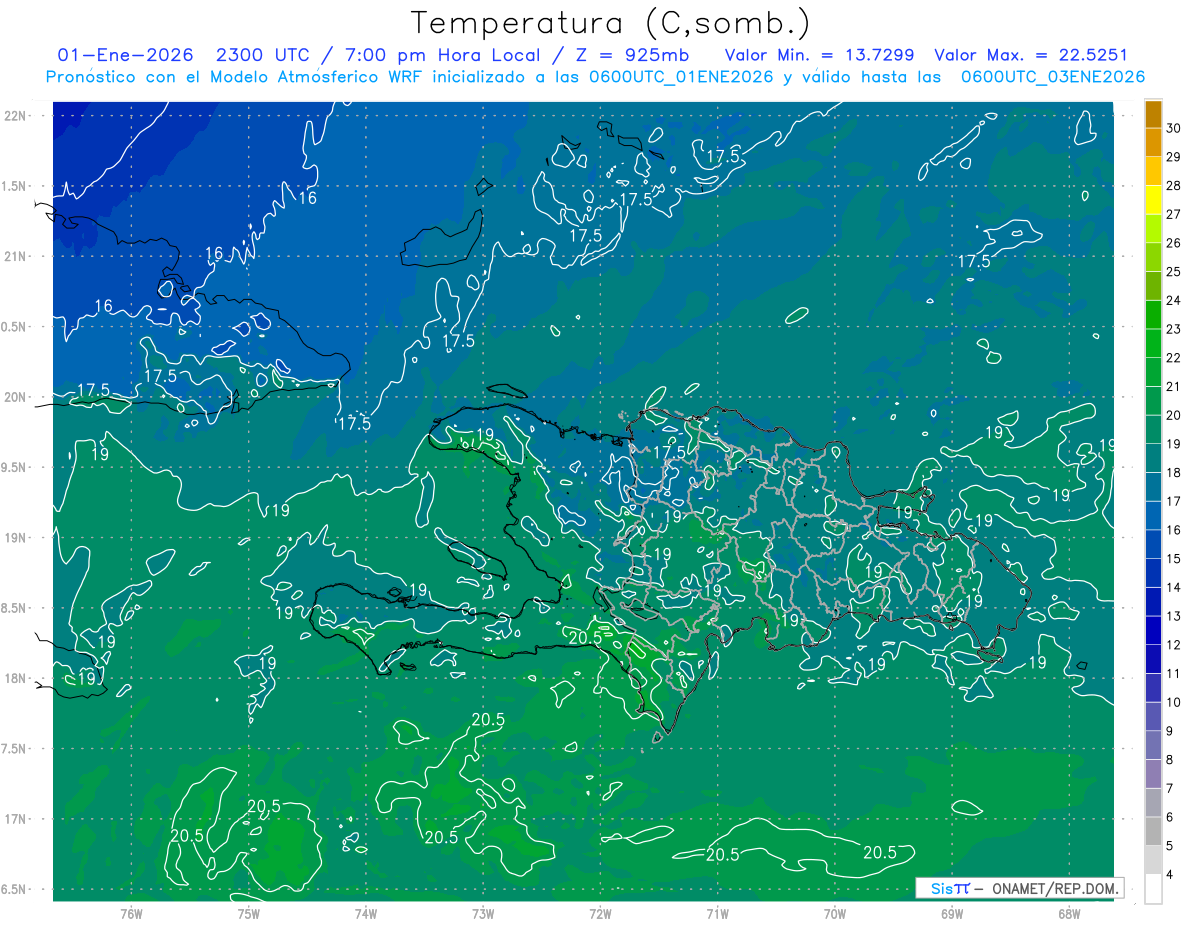The height and width of the screenshot is (927, 1200).
Task: Click the '22N' latitude axis label
Action: (17, 116)
